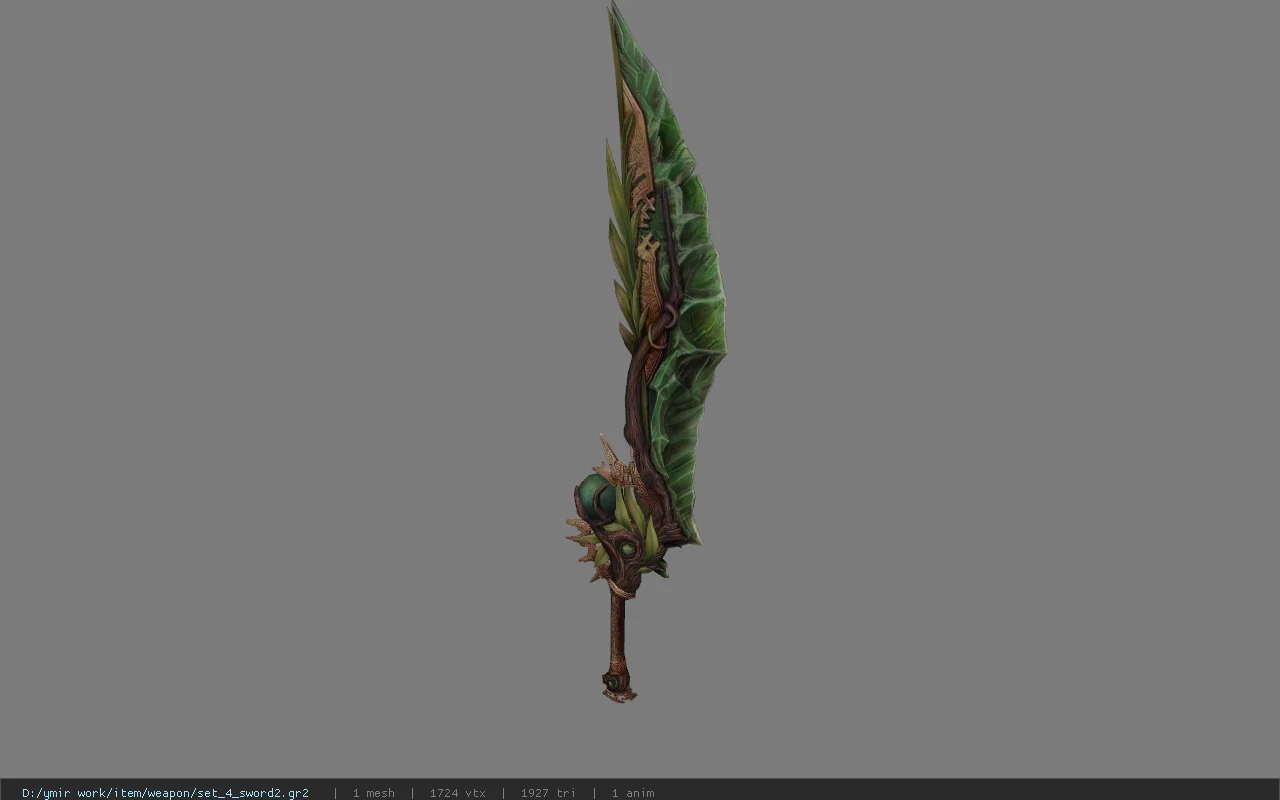Click the '1724 vtx' vertex count
This screenshot has height=800, width=1280.
[x=457, y=793]
